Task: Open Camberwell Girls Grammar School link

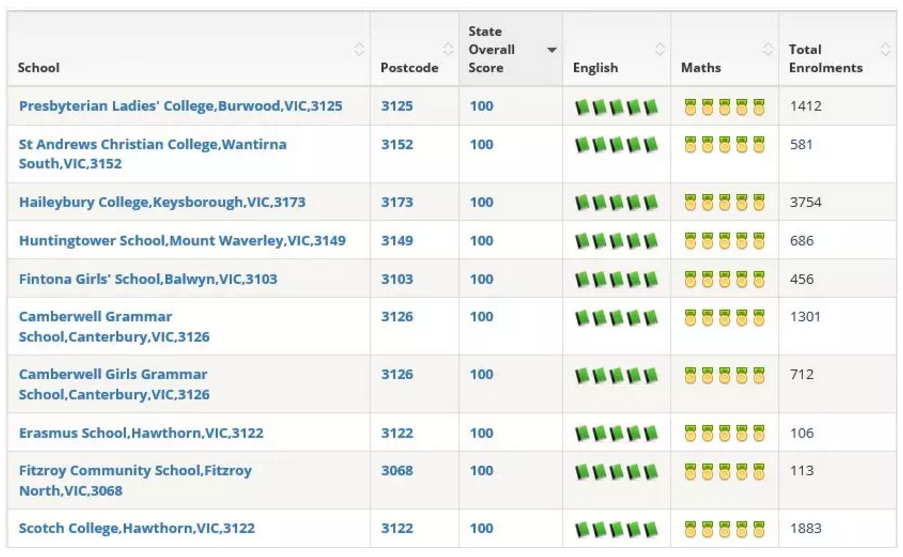Action: pos(114,384)
